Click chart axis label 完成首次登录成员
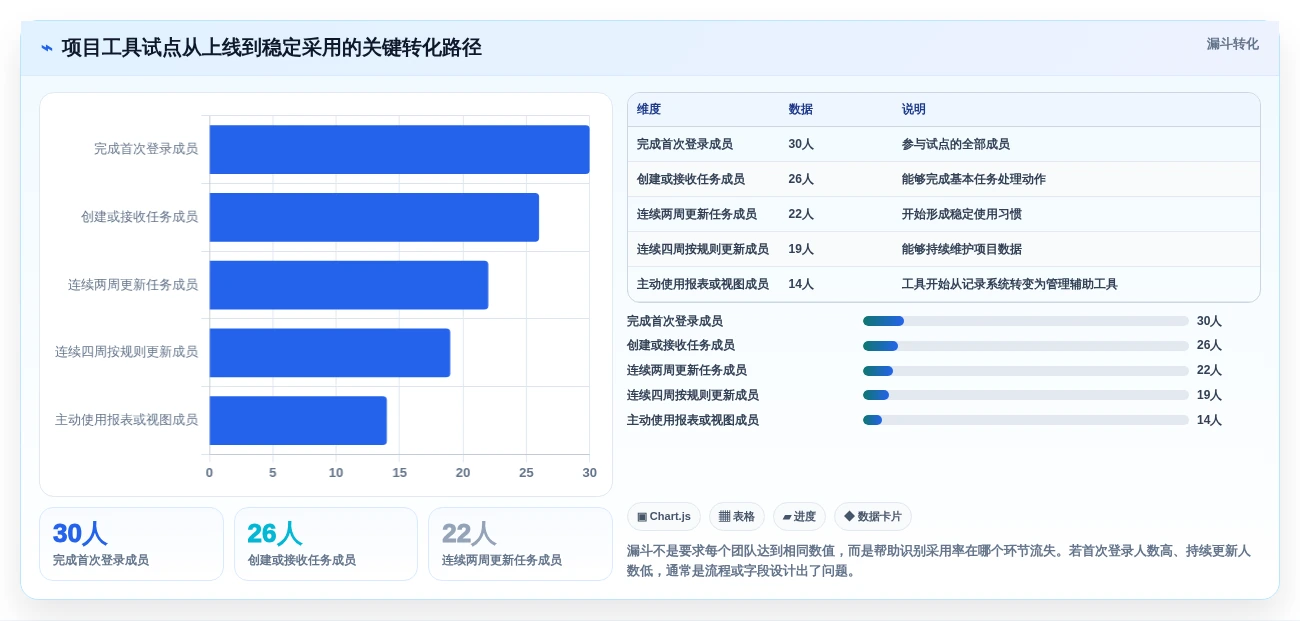 pos(146,149)
